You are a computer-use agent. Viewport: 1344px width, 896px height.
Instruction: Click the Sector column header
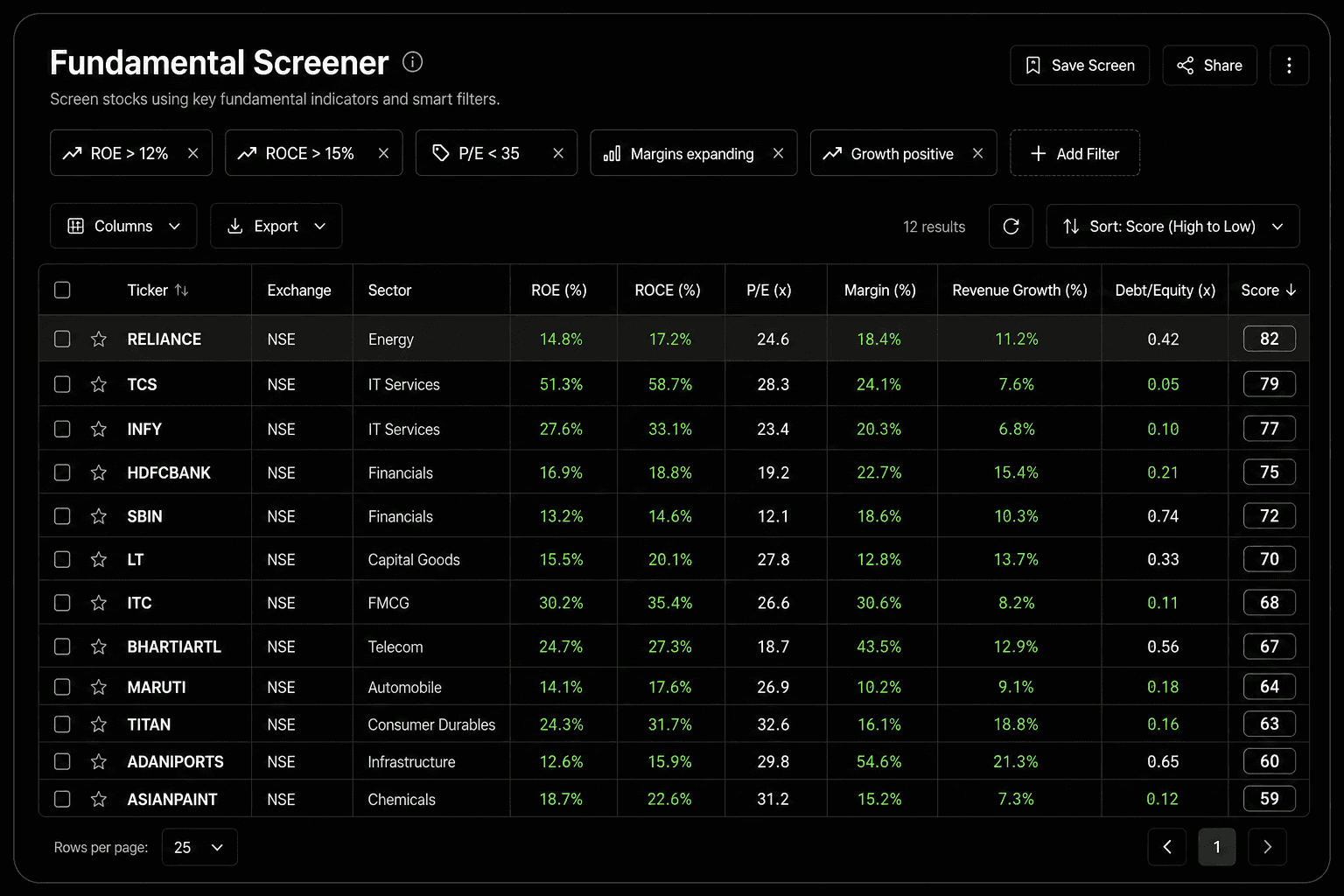click(389, 290)
